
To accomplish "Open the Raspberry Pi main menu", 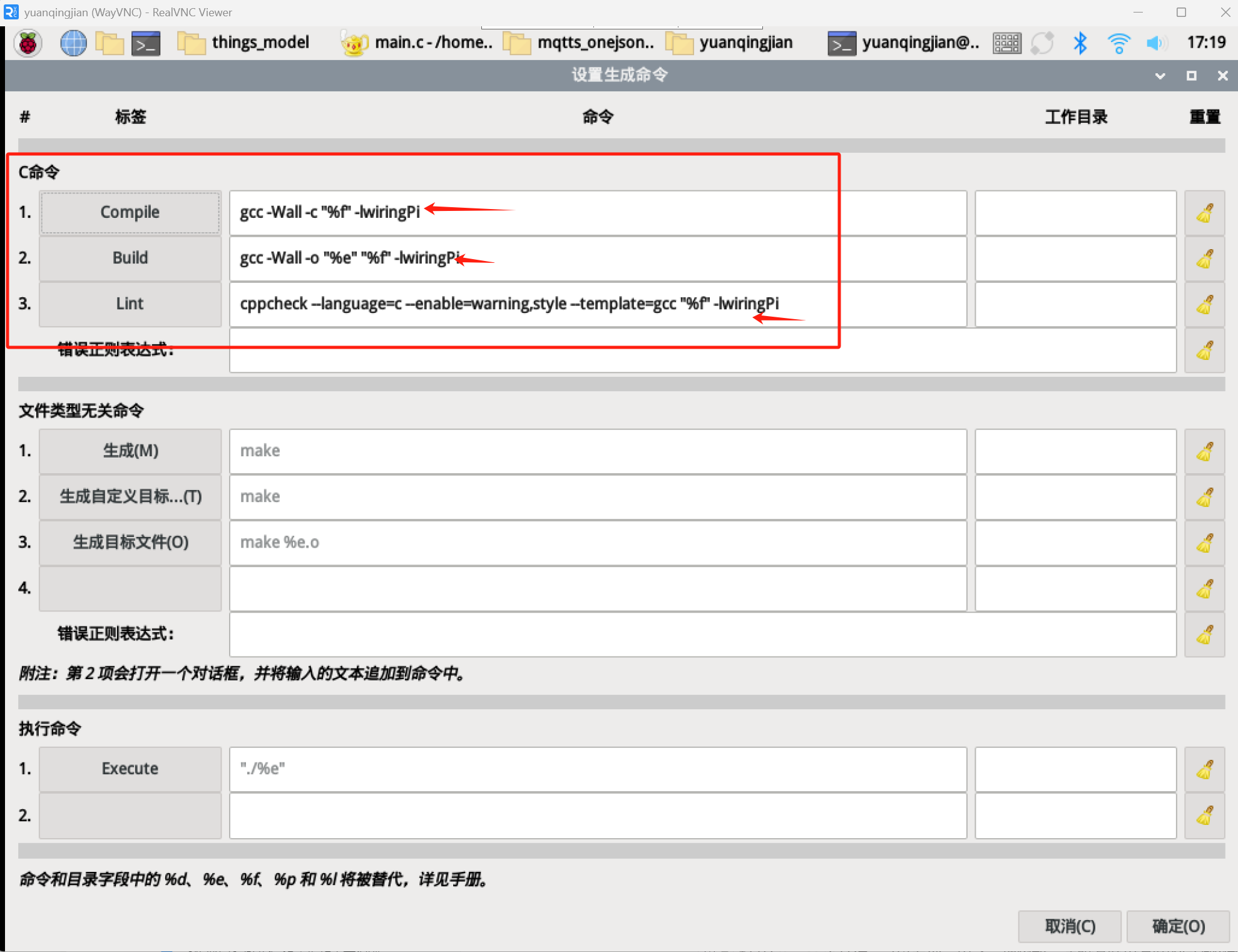I will coord(28,43).
